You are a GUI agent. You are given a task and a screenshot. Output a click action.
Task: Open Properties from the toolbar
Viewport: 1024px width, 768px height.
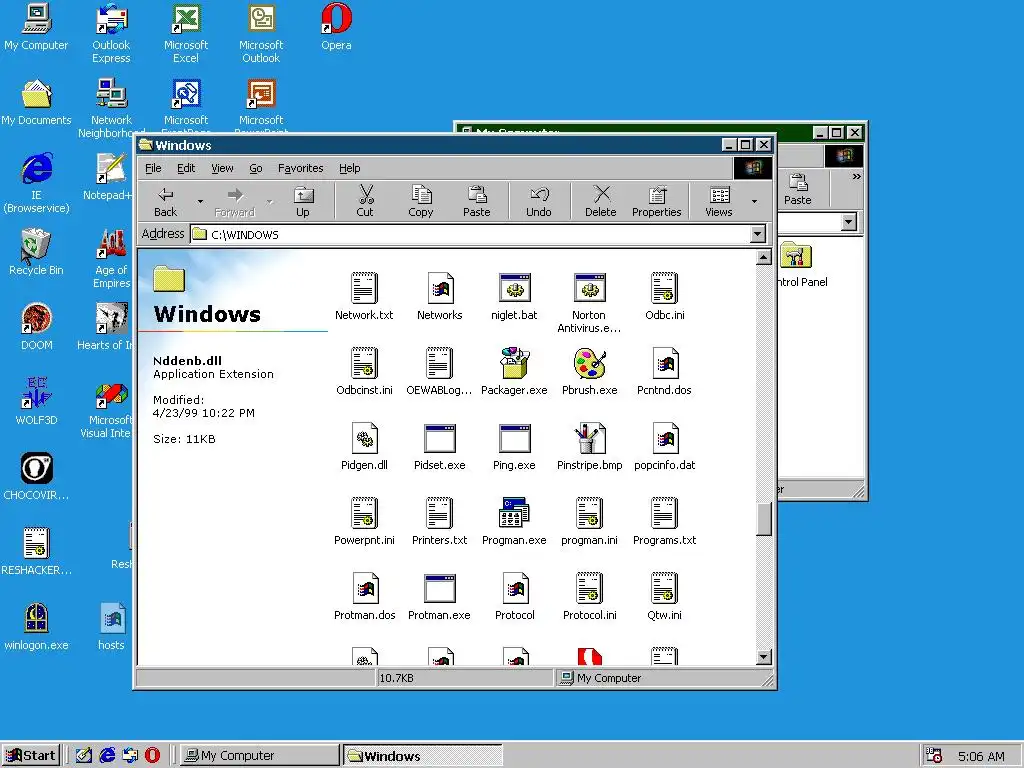656,201
